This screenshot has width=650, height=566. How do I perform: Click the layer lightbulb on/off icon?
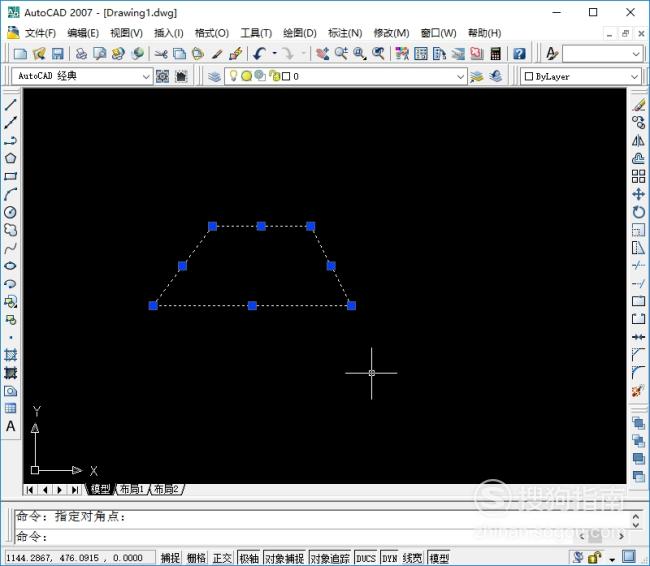(233, 75)
